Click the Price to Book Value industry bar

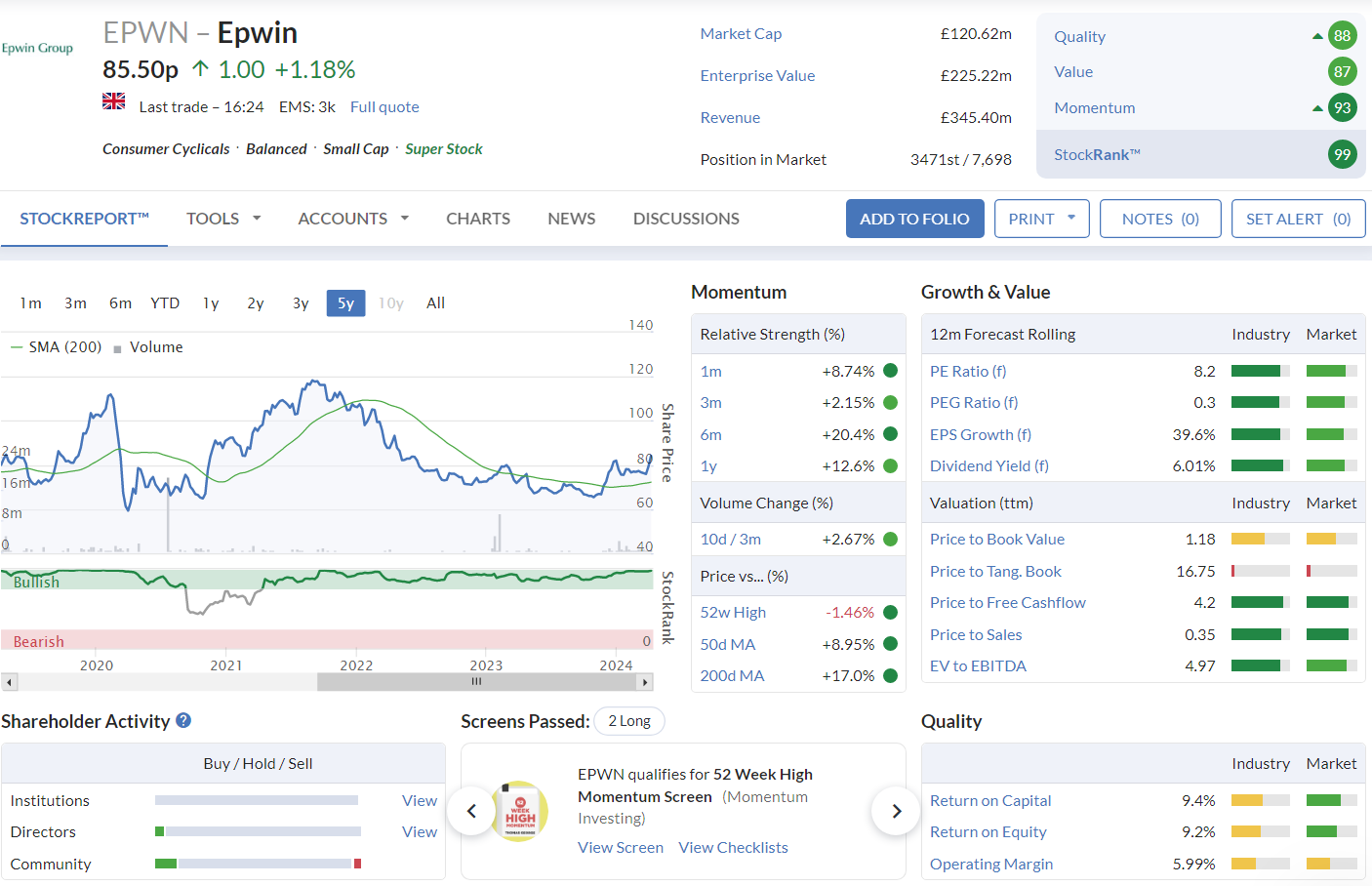click(1261, 539)
